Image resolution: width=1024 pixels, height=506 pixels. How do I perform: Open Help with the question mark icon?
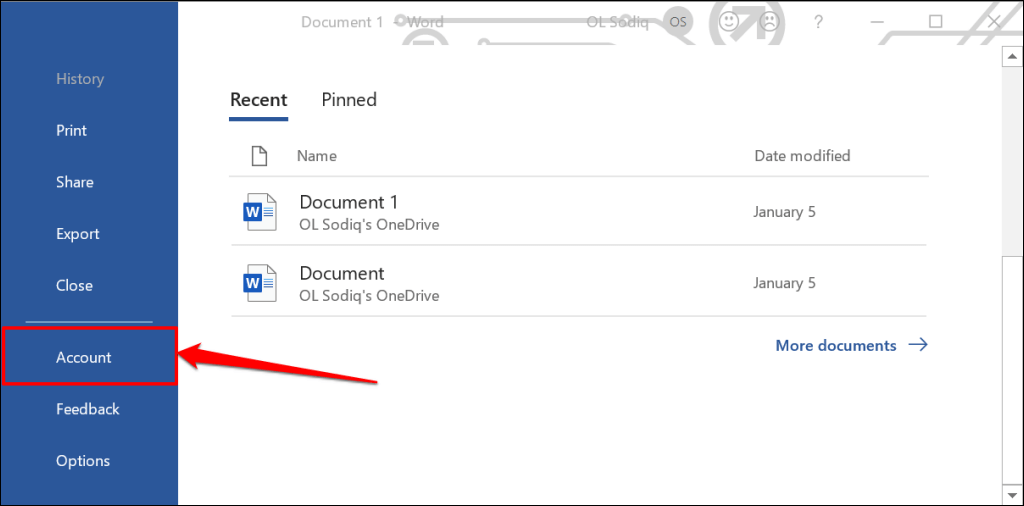click(x=818, y=22)
